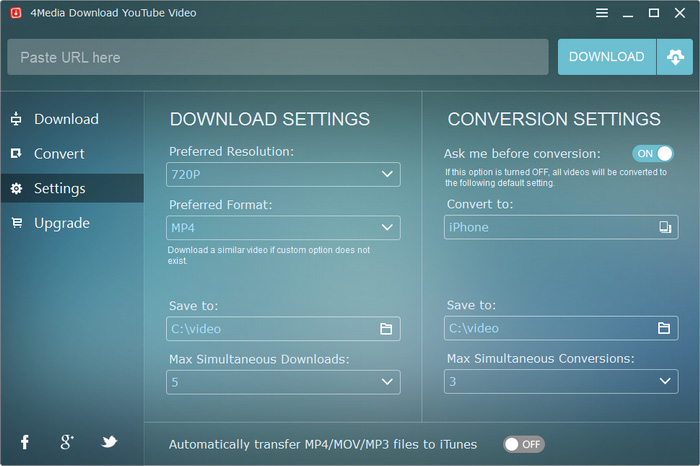Open Max Simultaneous Downloads dropdown
Viewport: 700px width, 466px height.
(283, 382)
